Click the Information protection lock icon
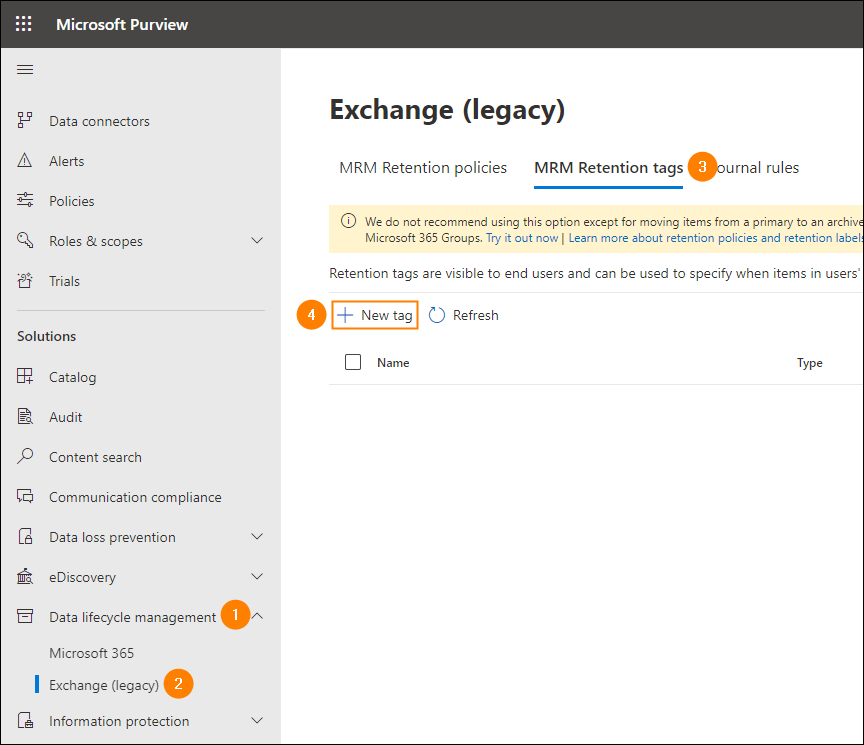The width and height of the screenshot is (864, 745). pyautogui.click(x=25, y=720)
